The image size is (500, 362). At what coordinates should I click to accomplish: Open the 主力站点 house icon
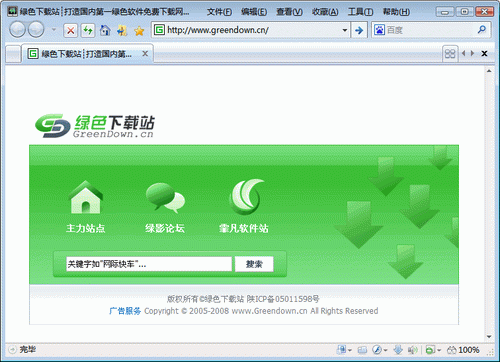[x=86, y=197]
